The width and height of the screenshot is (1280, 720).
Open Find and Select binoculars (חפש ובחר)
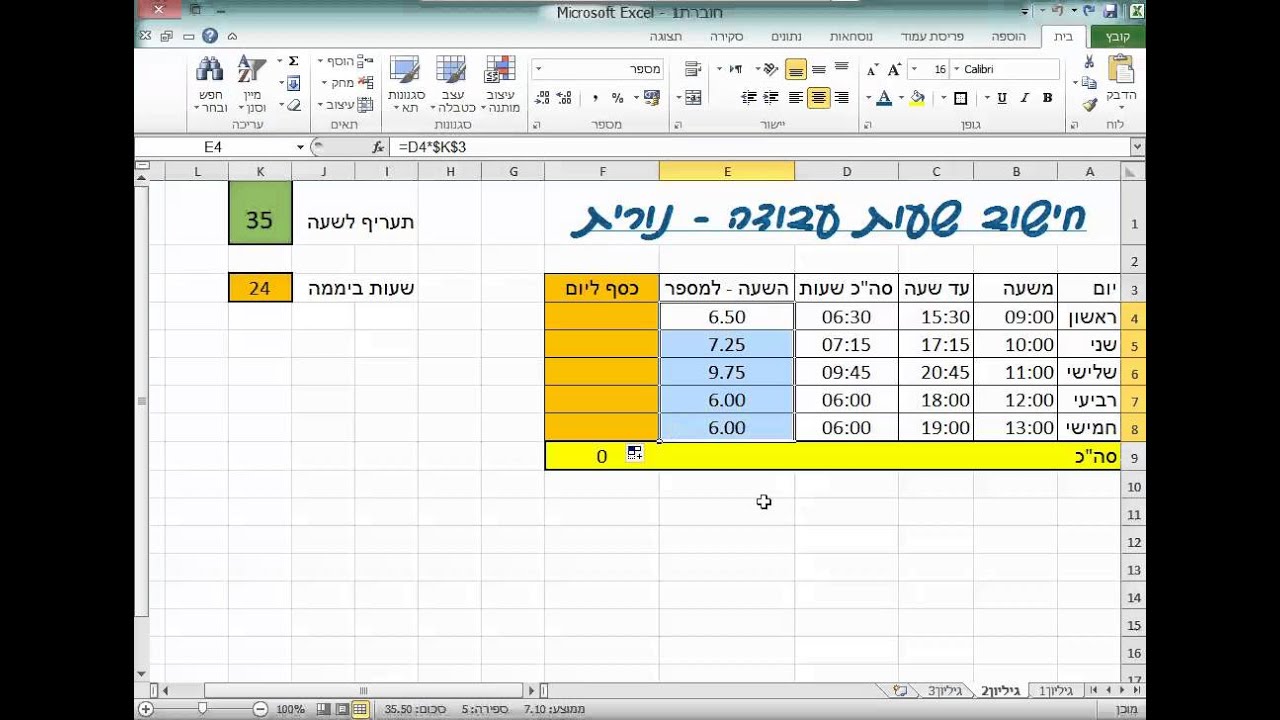[x=211, y=84]
